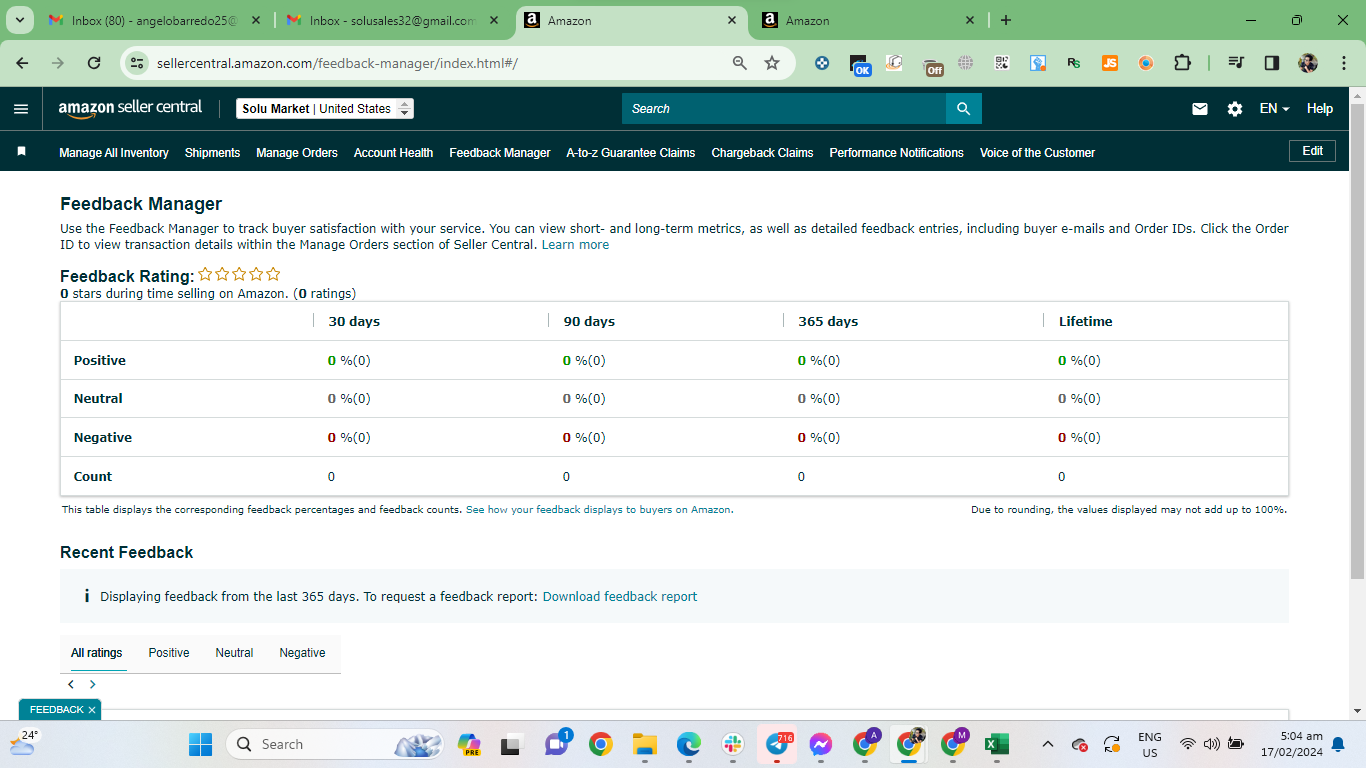
Task: Go to the previous feedback page arrow
Action: tap(71, 685)
